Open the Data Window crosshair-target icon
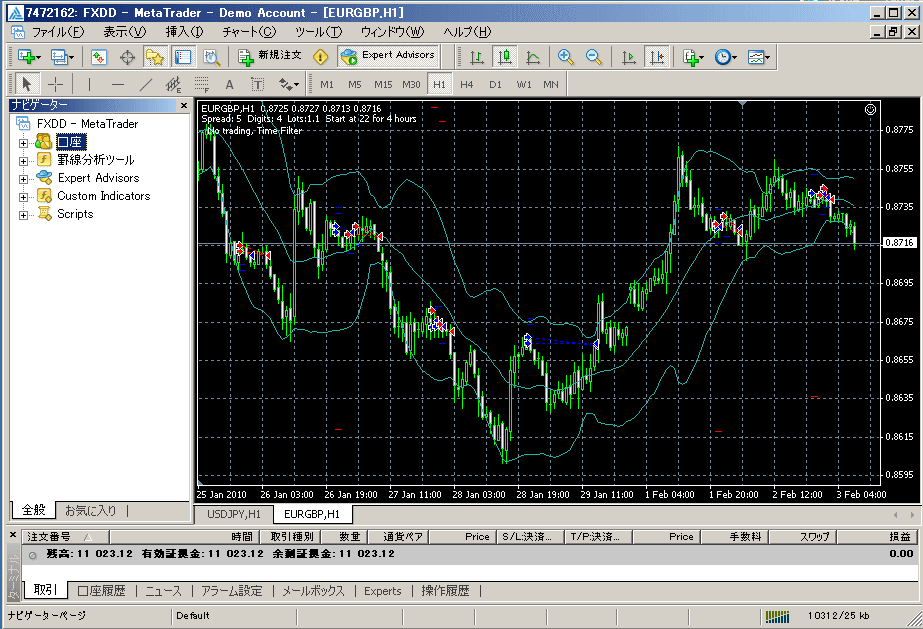Image resolution: width=923 pixels, height=629 pixels. [127, 57]
